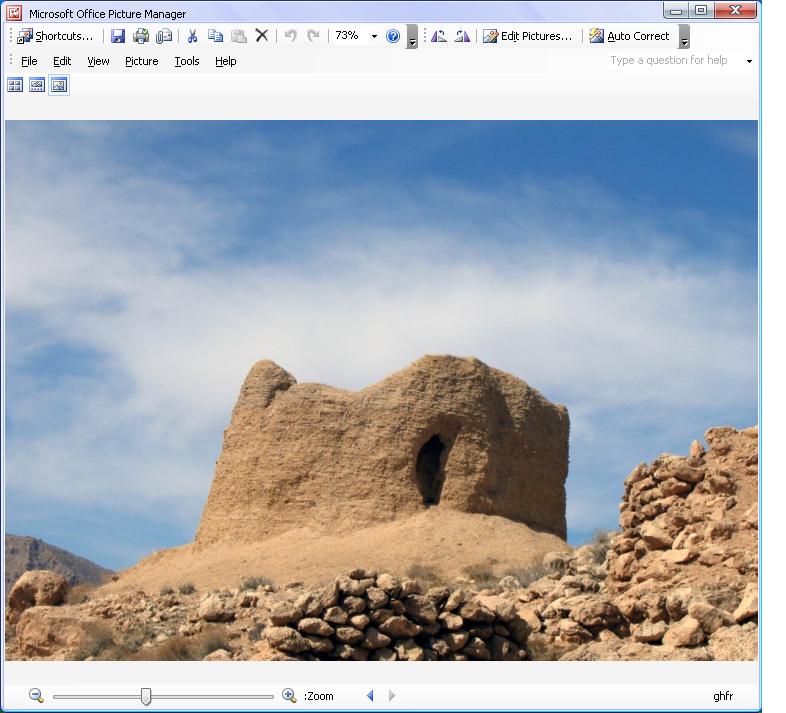Click the Type a question for help box
Viewport: 786px width, 713px height.
tap(674, 60)
